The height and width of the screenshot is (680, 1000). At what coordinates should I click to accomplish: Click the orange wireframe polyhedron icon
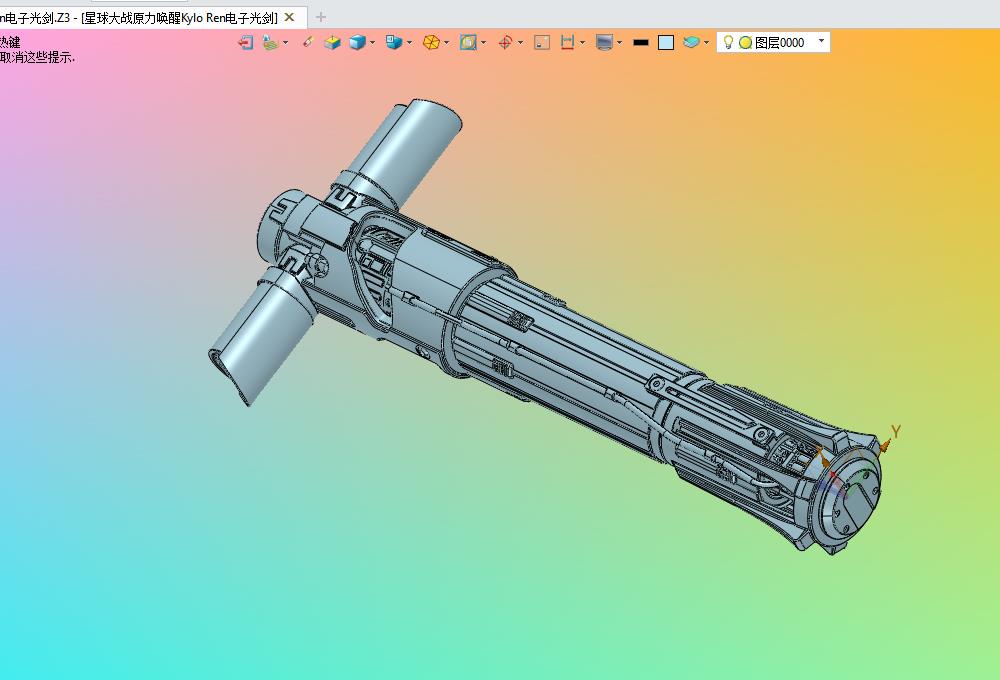(431, 43)
